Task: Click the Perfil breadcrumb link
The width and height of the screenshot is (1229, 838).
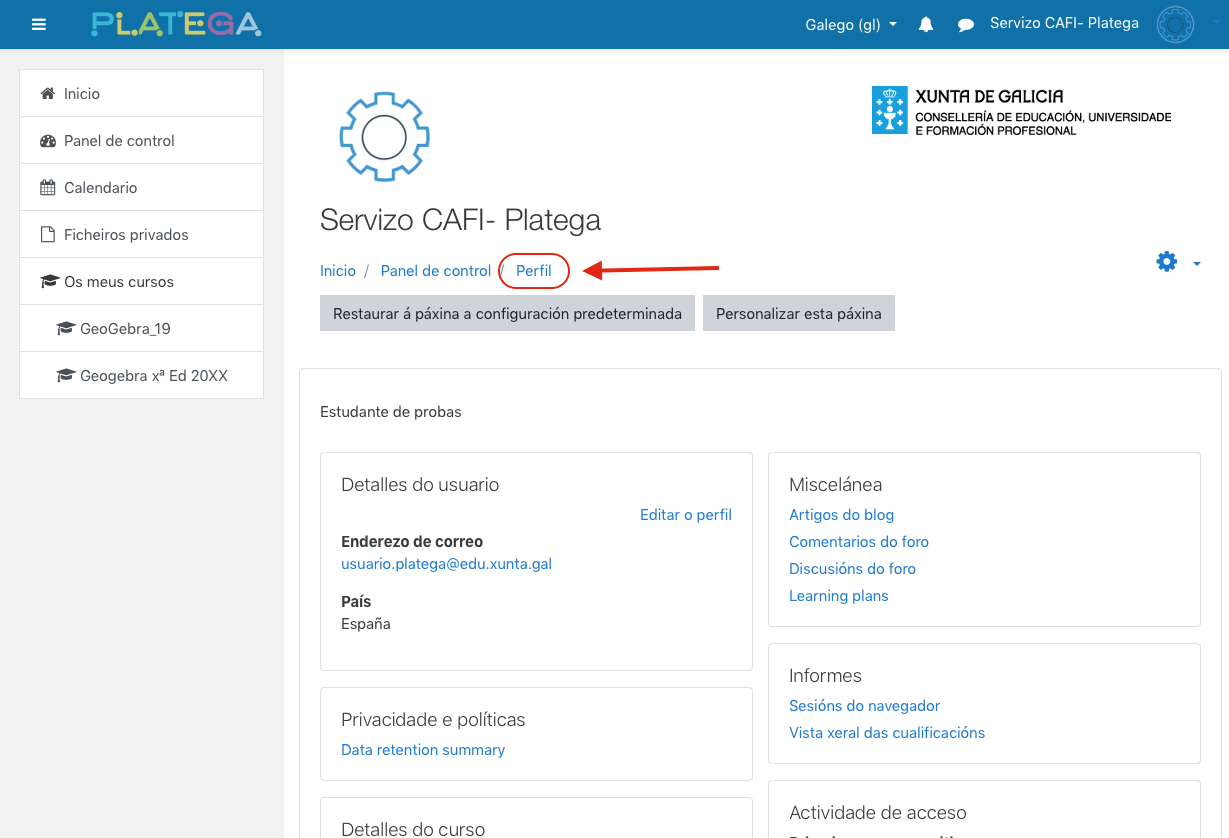Action: [533, 271]
